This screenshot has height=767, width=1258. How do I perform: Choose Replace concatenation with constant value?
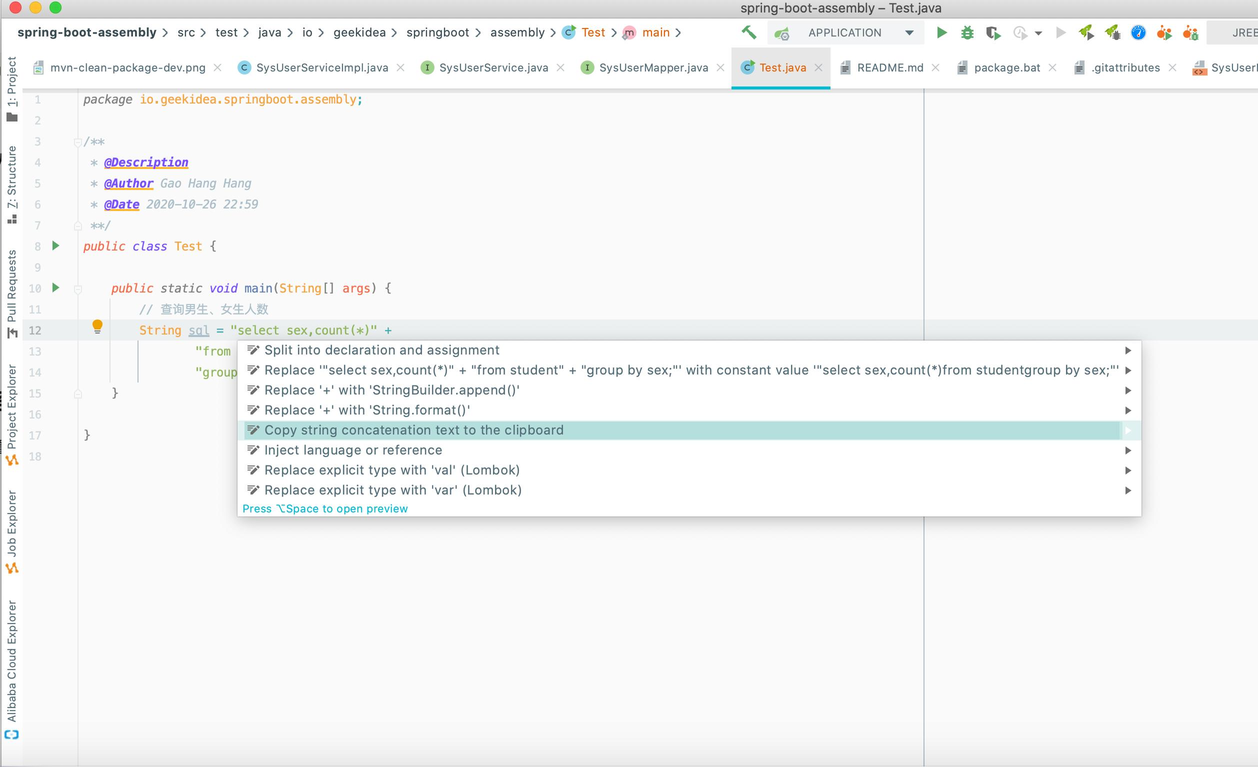[689, 370]
